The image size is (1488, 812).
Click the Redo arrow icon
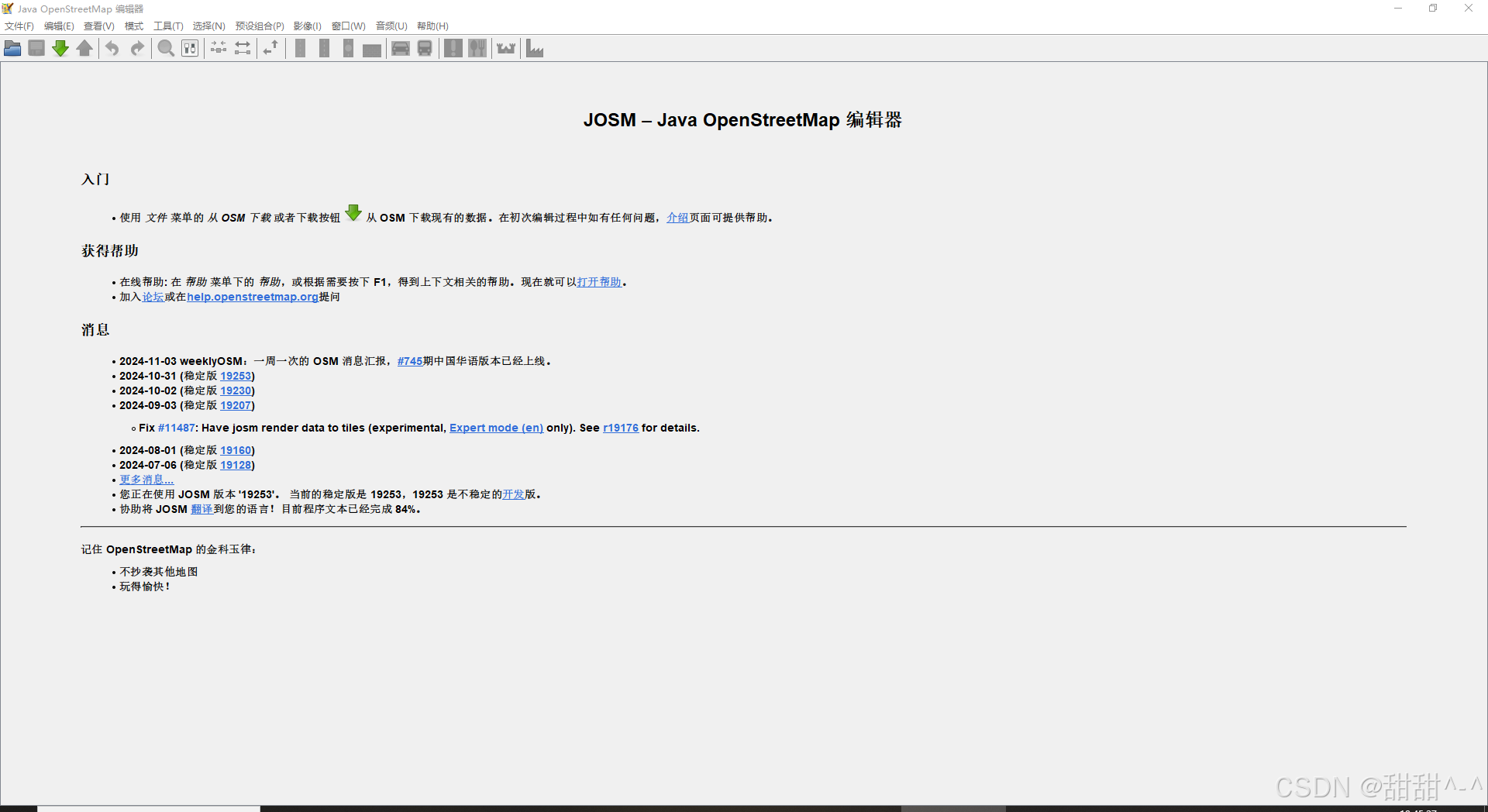tap(137, 49)
